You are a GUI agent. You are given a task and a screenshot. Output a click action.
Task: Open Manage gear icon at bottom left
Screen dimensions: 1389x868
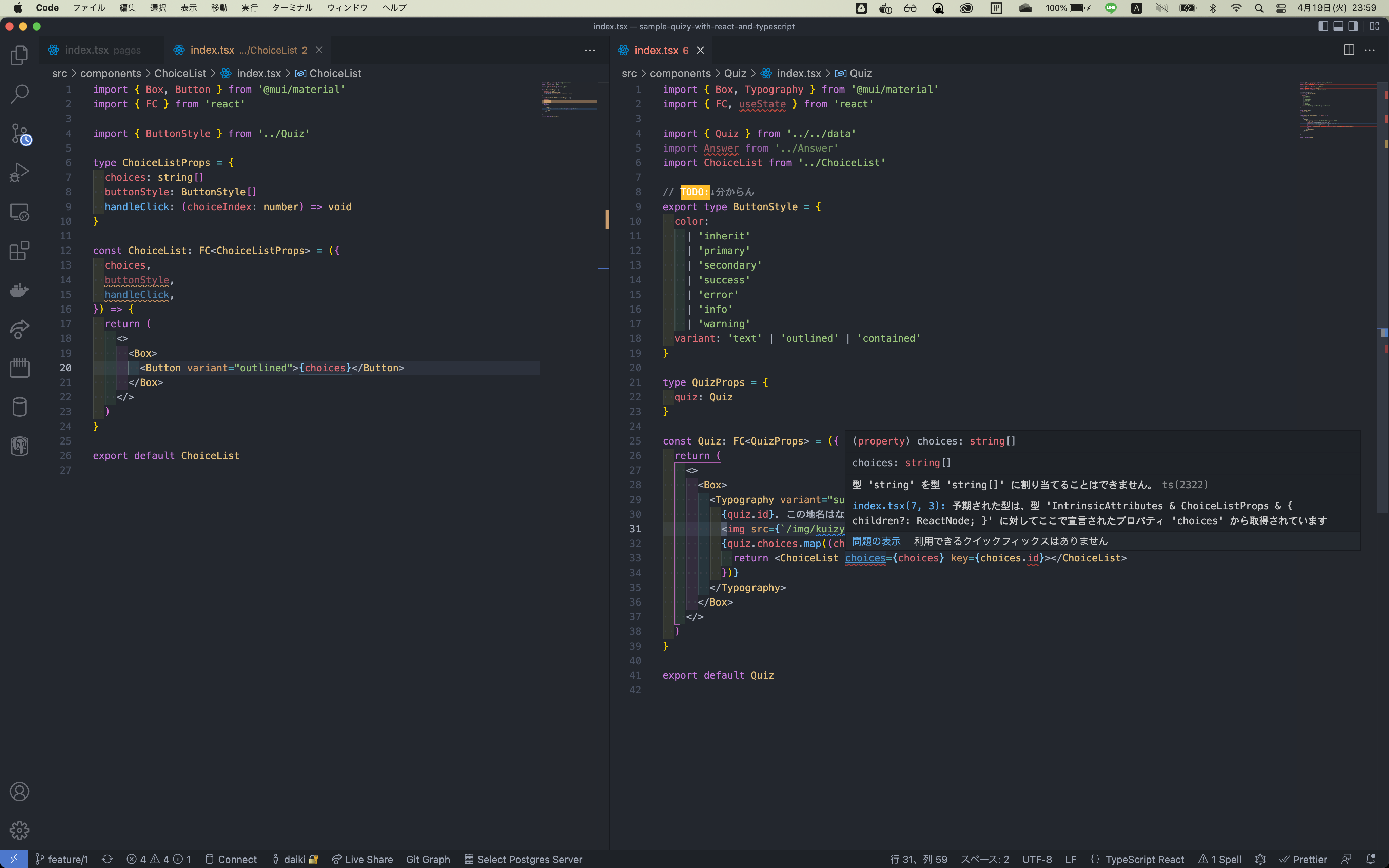click(x=19, y=830)
